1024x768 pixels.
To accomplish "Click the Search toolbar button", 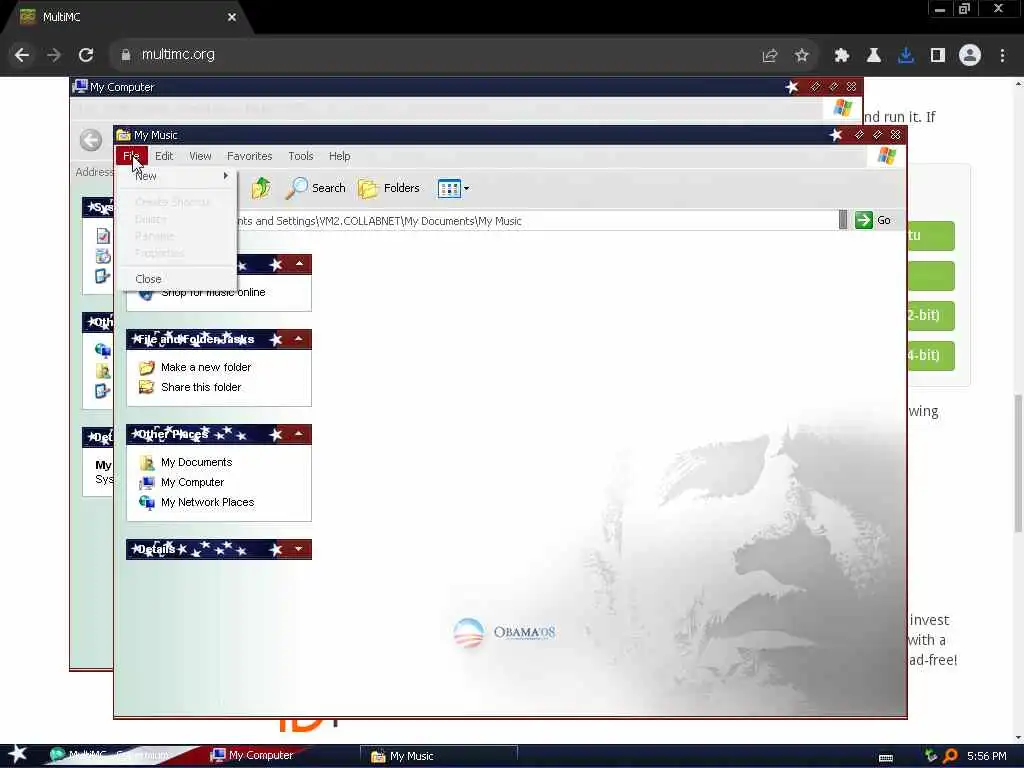I will pos(316,188).
